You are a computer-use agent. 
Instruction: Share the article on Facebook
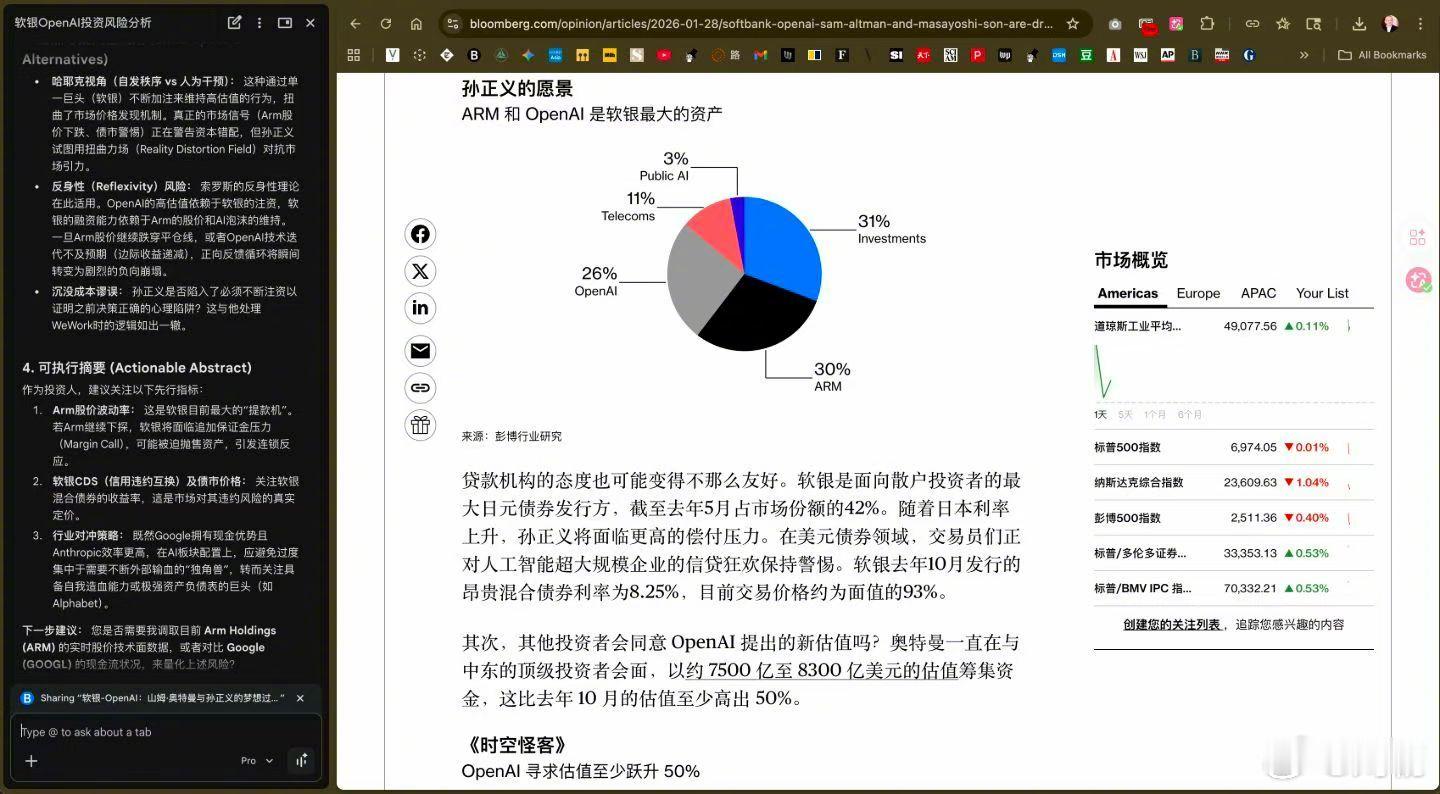click(x=420, y=233)
